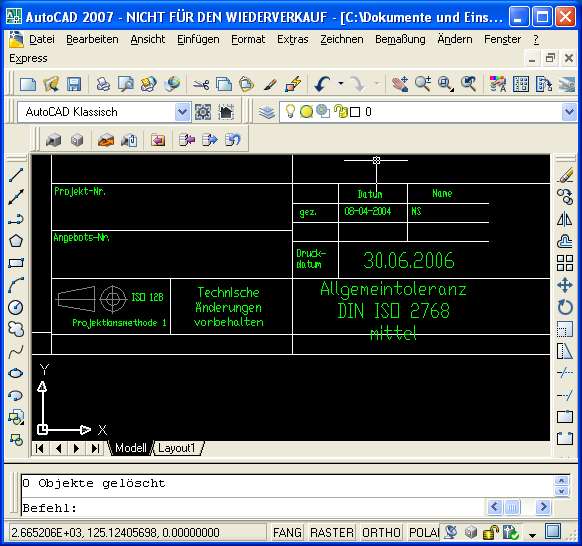Switch to the Layout1 tab
This screenshot has height=546, width=582.
177,448
